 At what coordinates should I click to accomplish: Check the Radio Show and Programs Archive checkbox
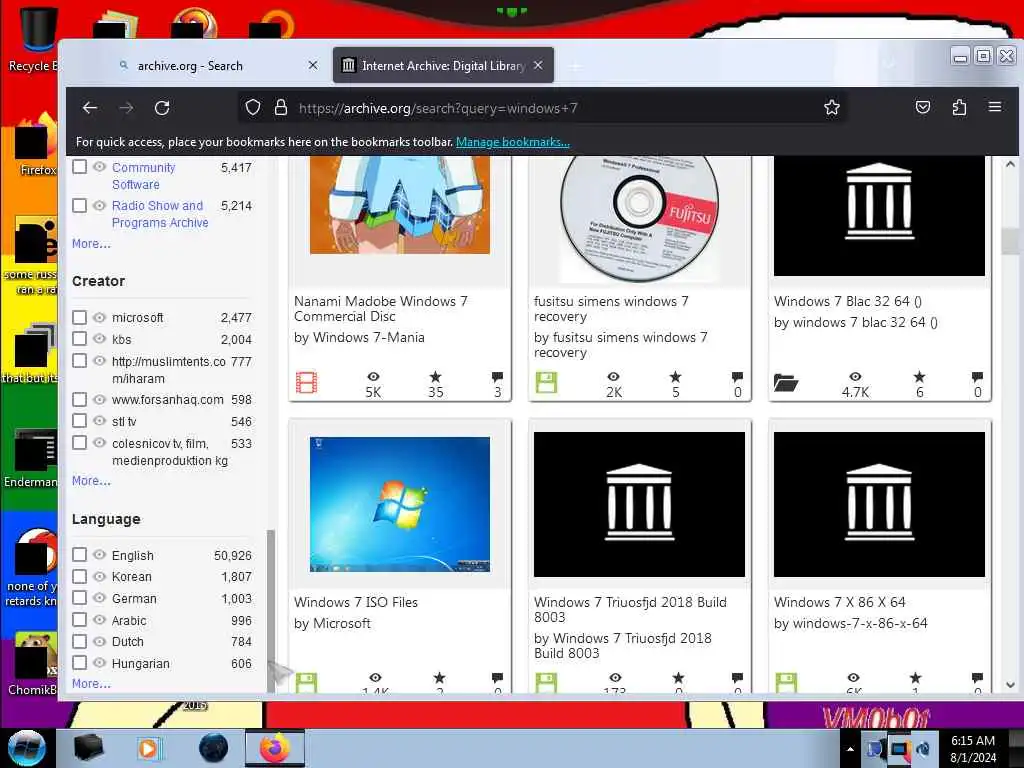point(80,206)
